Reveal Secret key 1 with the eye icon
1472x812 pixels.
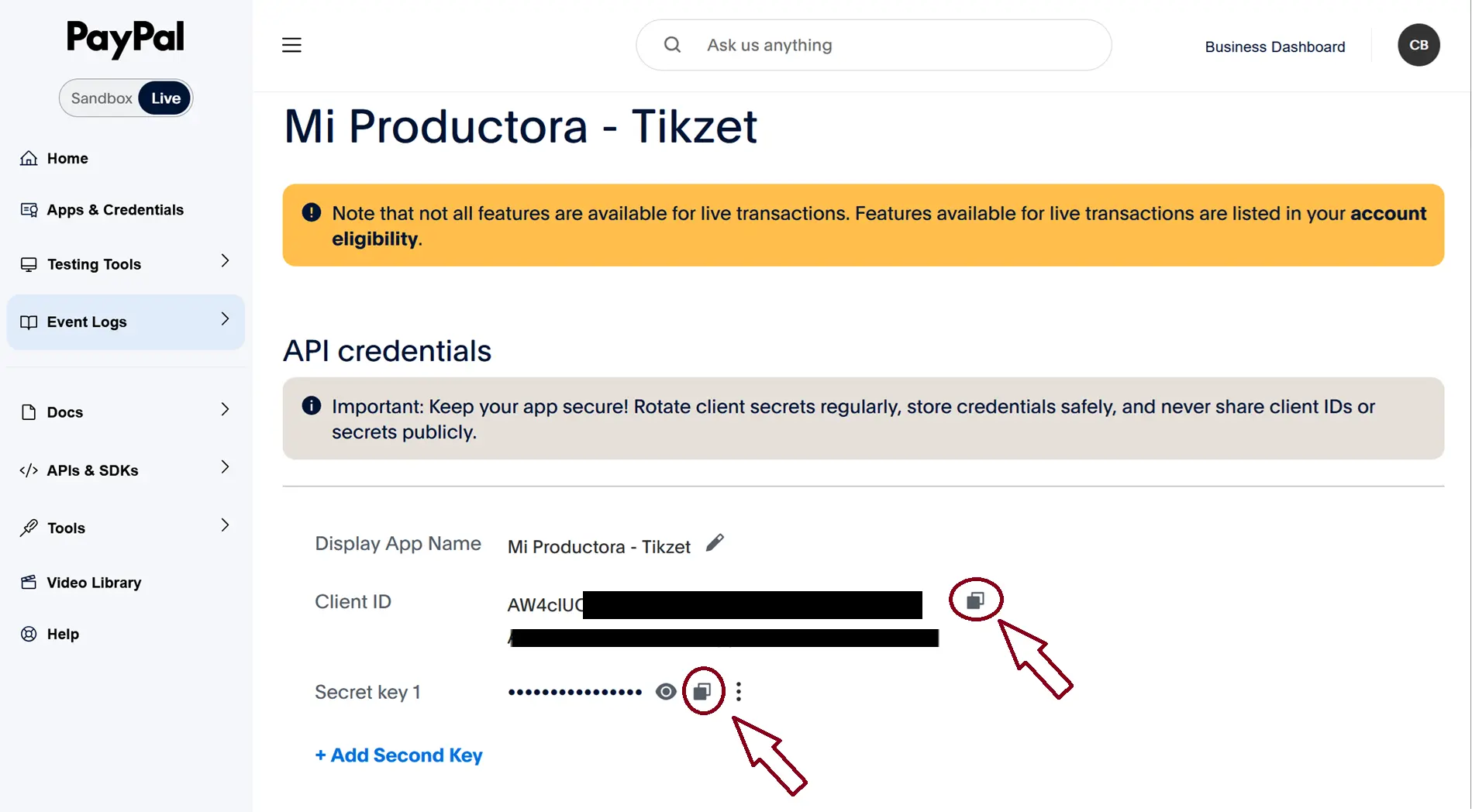pos(665,691)
